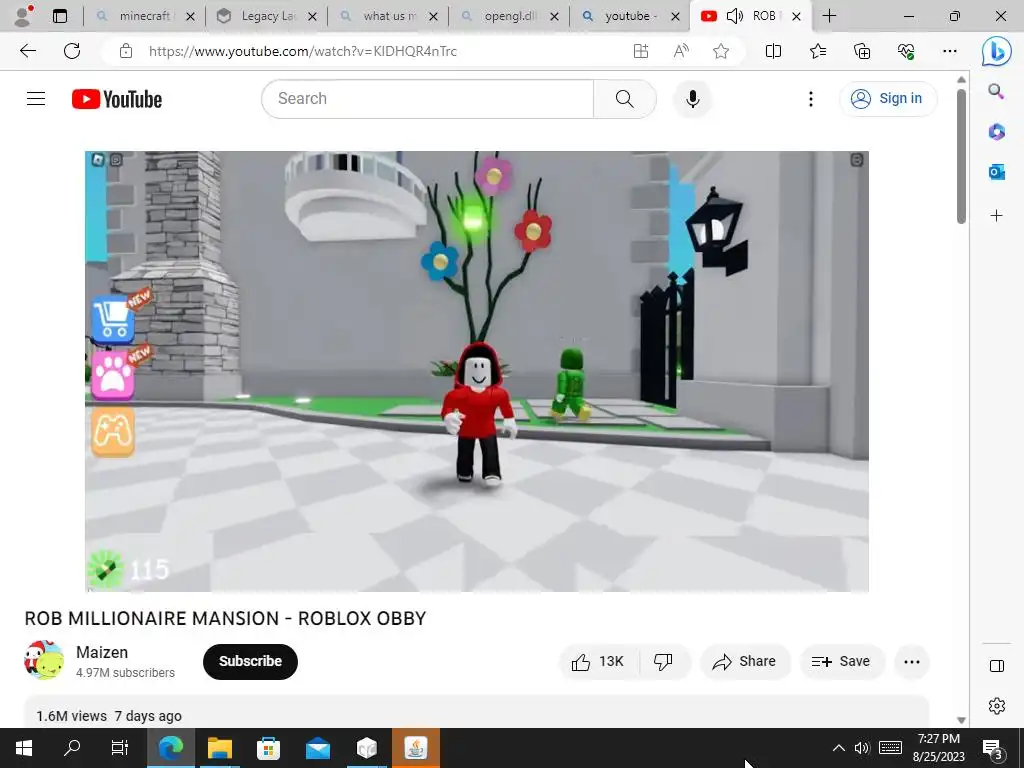Open Edge profile icon
Screen dimensions: 1024x768
point(24,16)
